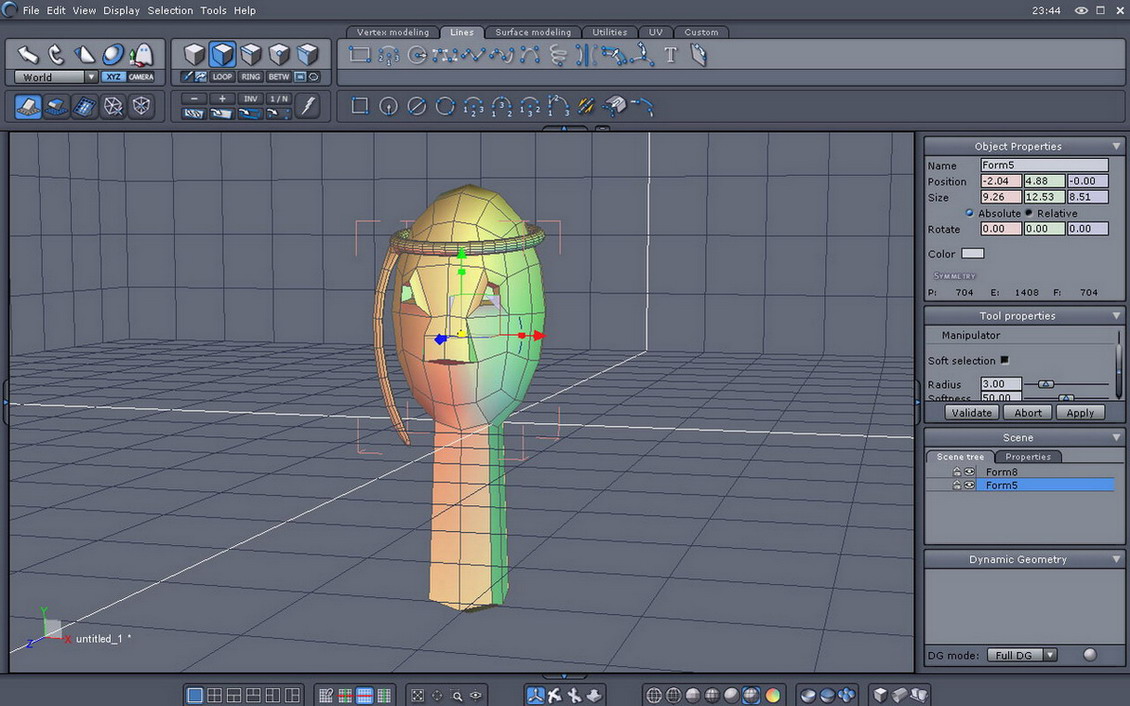The width and height of the screenshot is (1130, 706).
Task: Enable the edge selection mode cube icon
Action: click(x=249, y=54)
